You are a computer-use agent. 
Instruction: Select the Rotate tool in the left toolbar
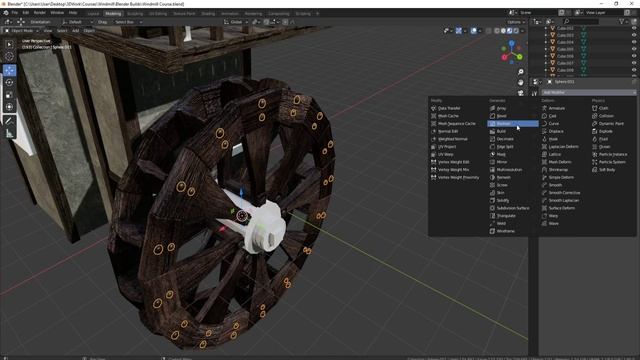coord(9,82)
